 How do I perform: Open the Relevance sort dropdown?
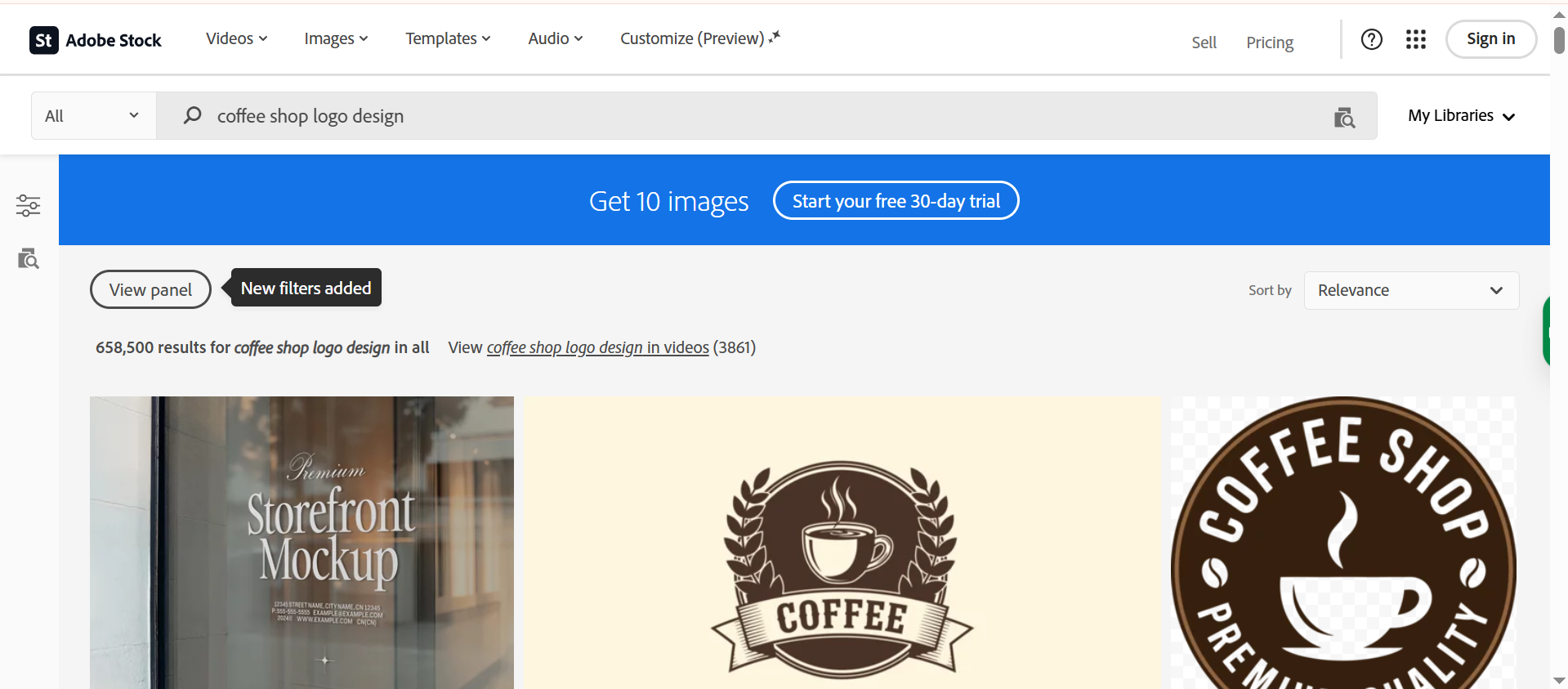(1411, 290)
